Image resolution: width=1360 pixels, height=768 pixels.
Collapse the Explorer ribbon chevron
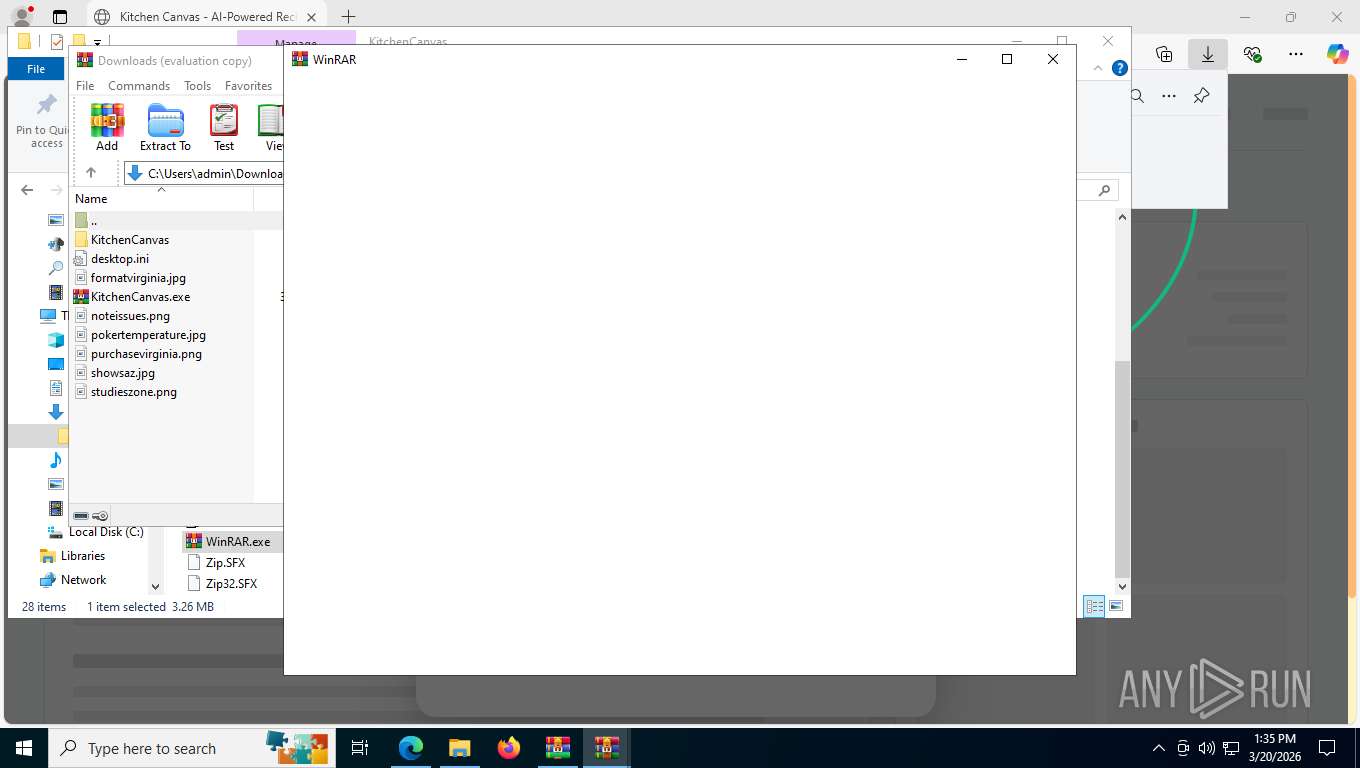click(x=1098, y=69)
